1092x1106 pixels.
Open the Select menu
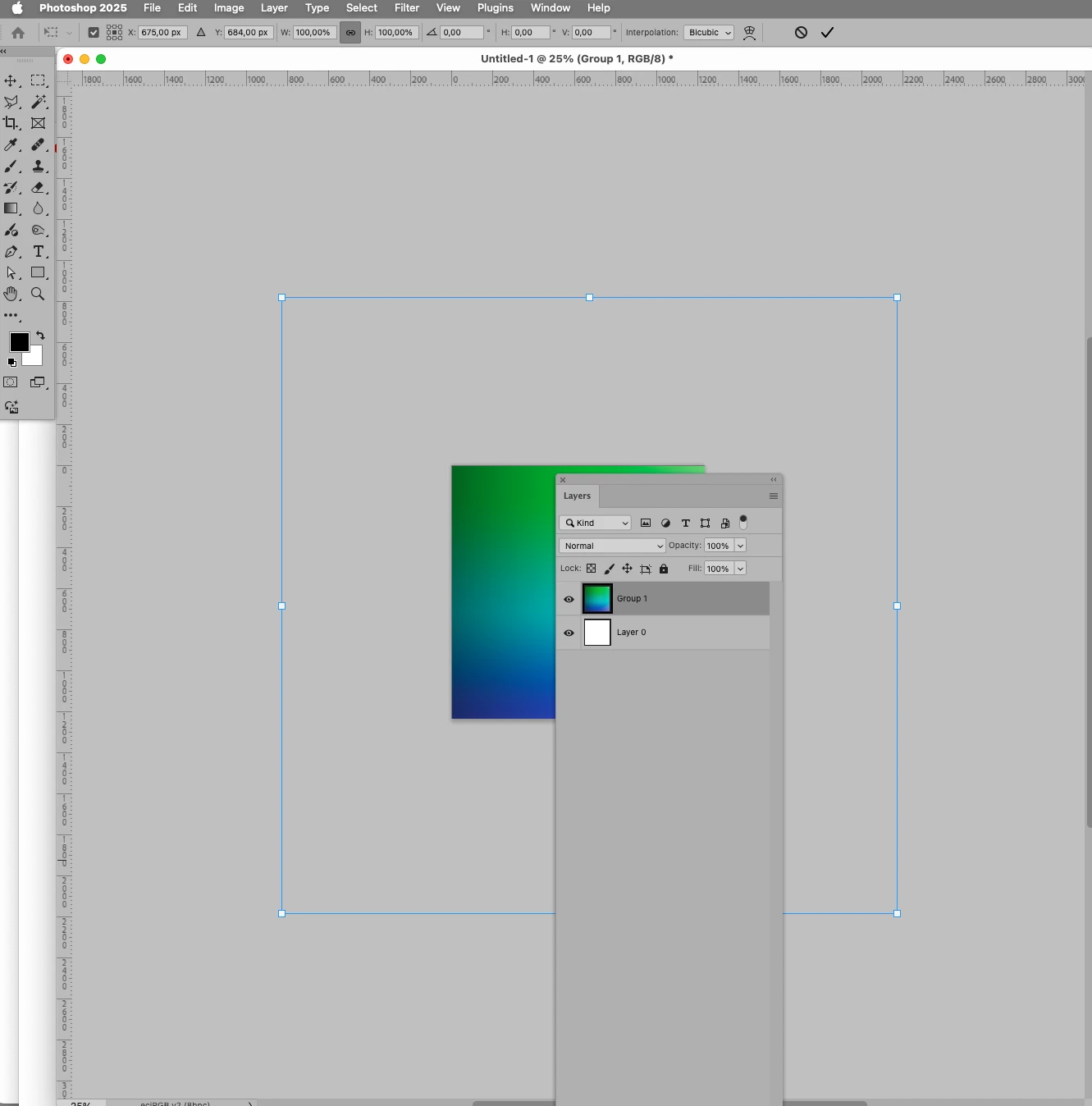(x=362, y=8)
